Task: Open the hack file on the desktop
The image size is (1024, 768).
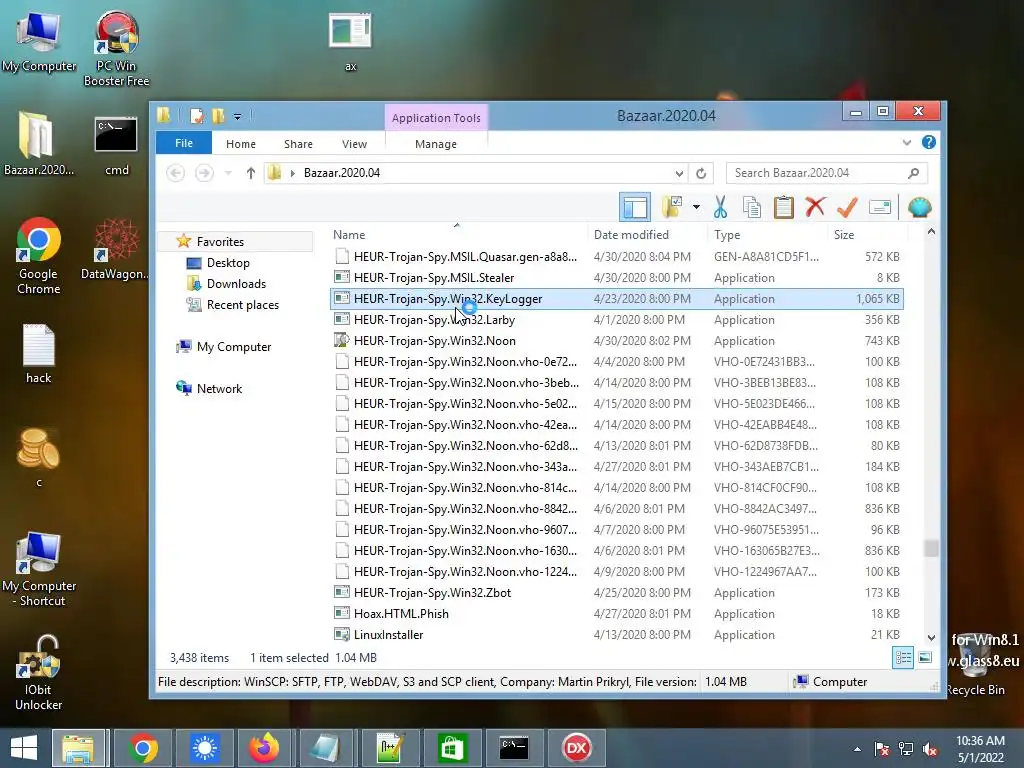Action: pyautogui.click(x=39, y=353)
